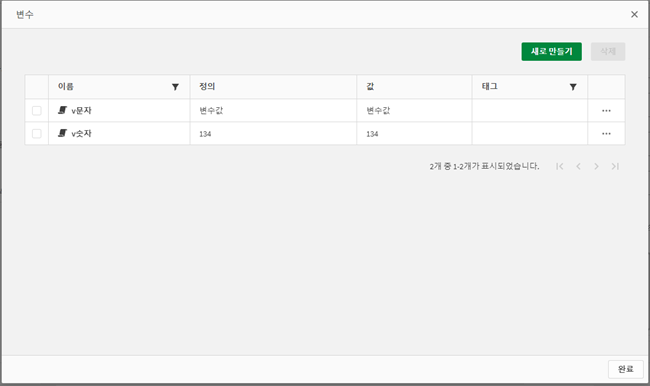Click 변수값 in the 정의 column
The image size is (650, 386).
[x=211, y=111]
